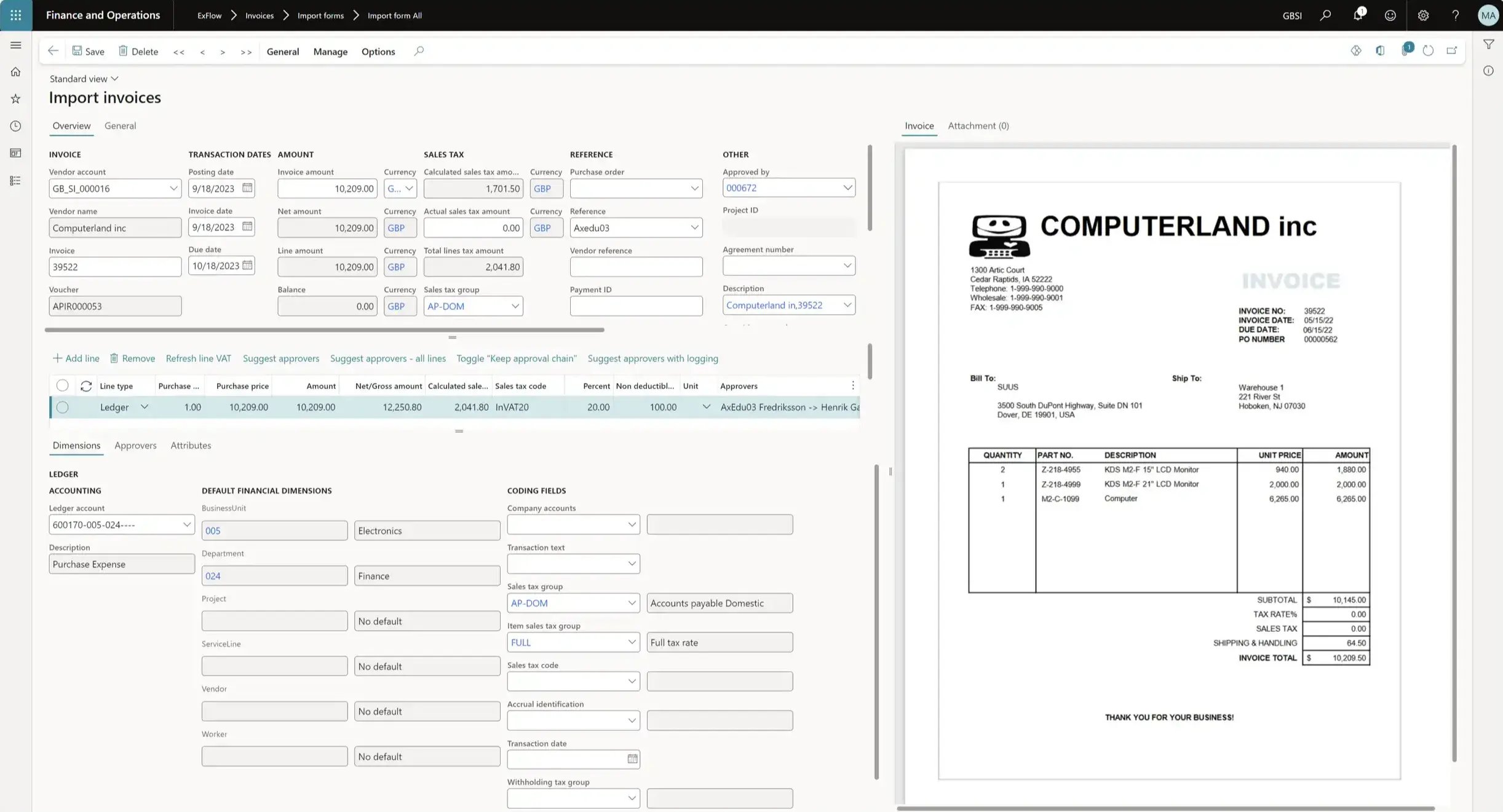Screen dimensions: 1503x812
Task: Open the Save icon on the toolbar
Action: 88,51
